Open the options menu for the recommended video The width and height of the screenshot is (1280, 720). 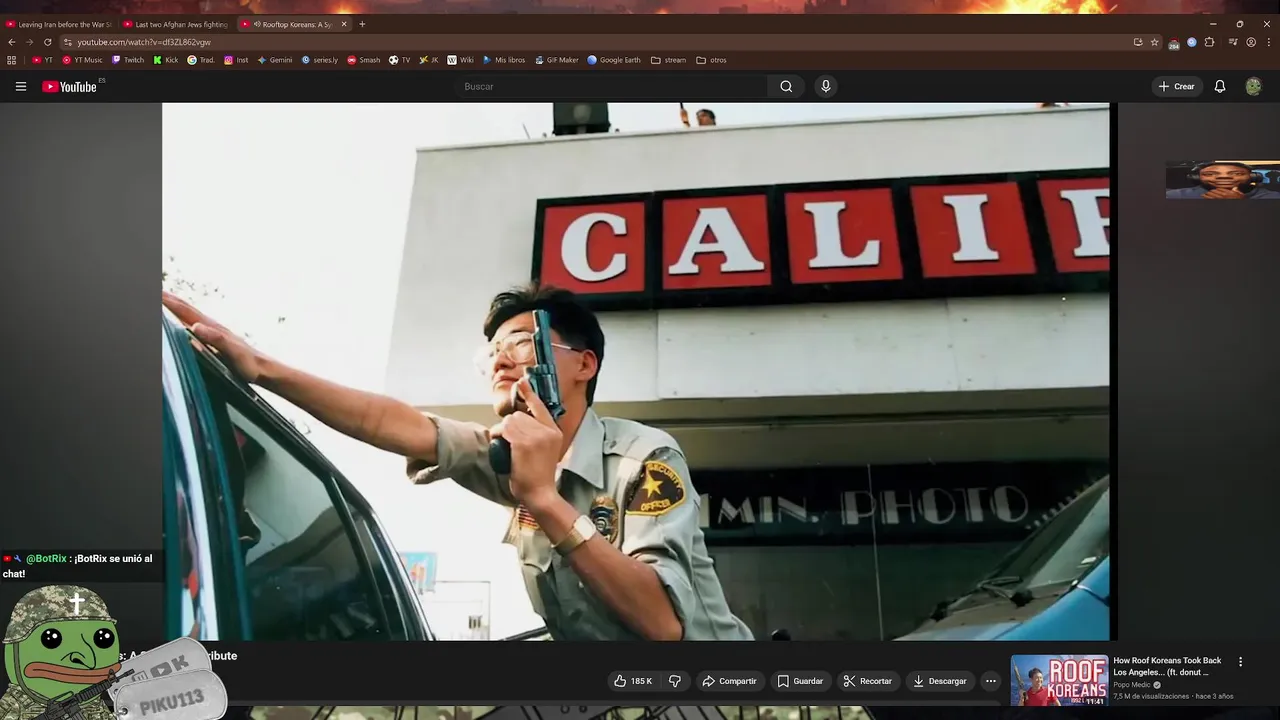[1241, 662]
